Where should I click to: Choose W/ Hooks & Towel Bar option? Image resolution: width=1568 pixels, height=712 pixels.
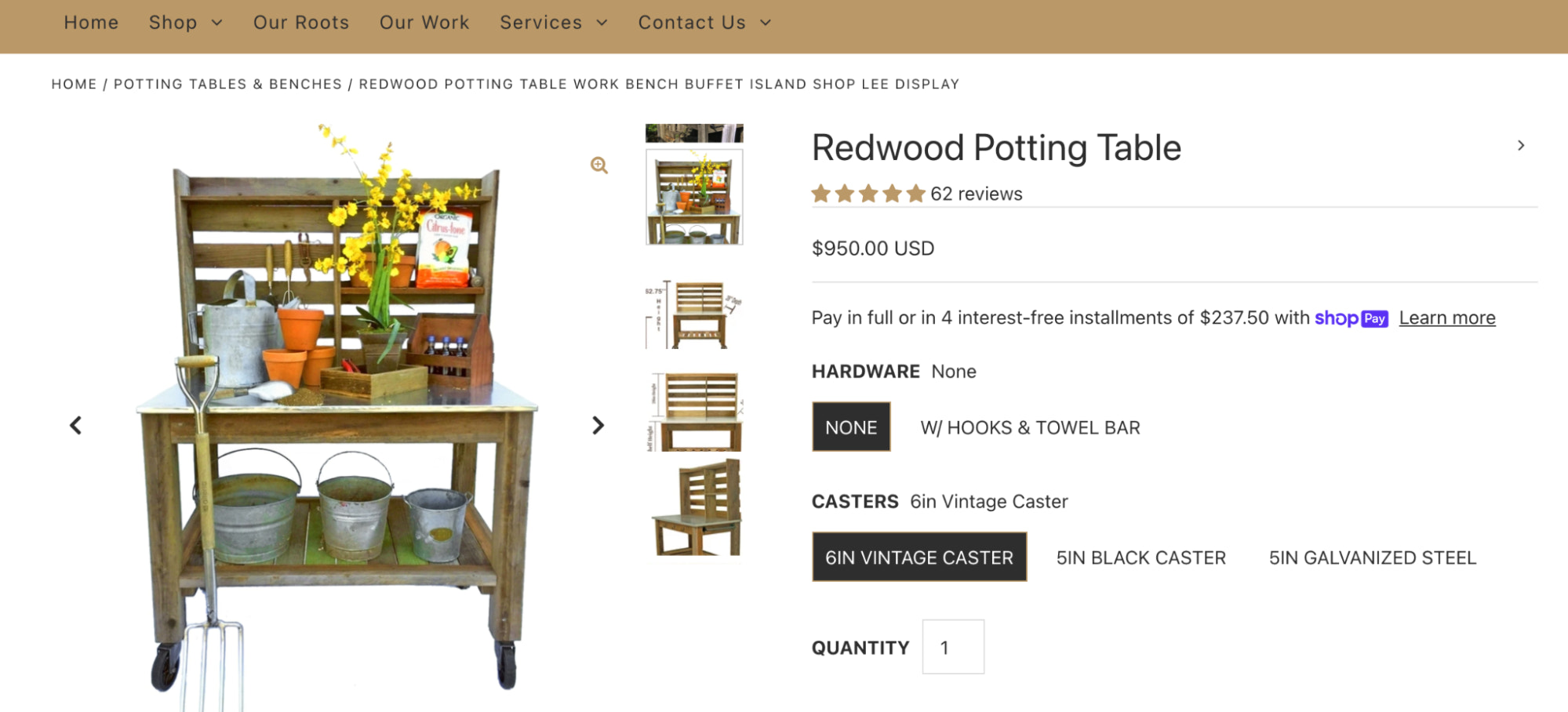click(x=1030, y=427)
